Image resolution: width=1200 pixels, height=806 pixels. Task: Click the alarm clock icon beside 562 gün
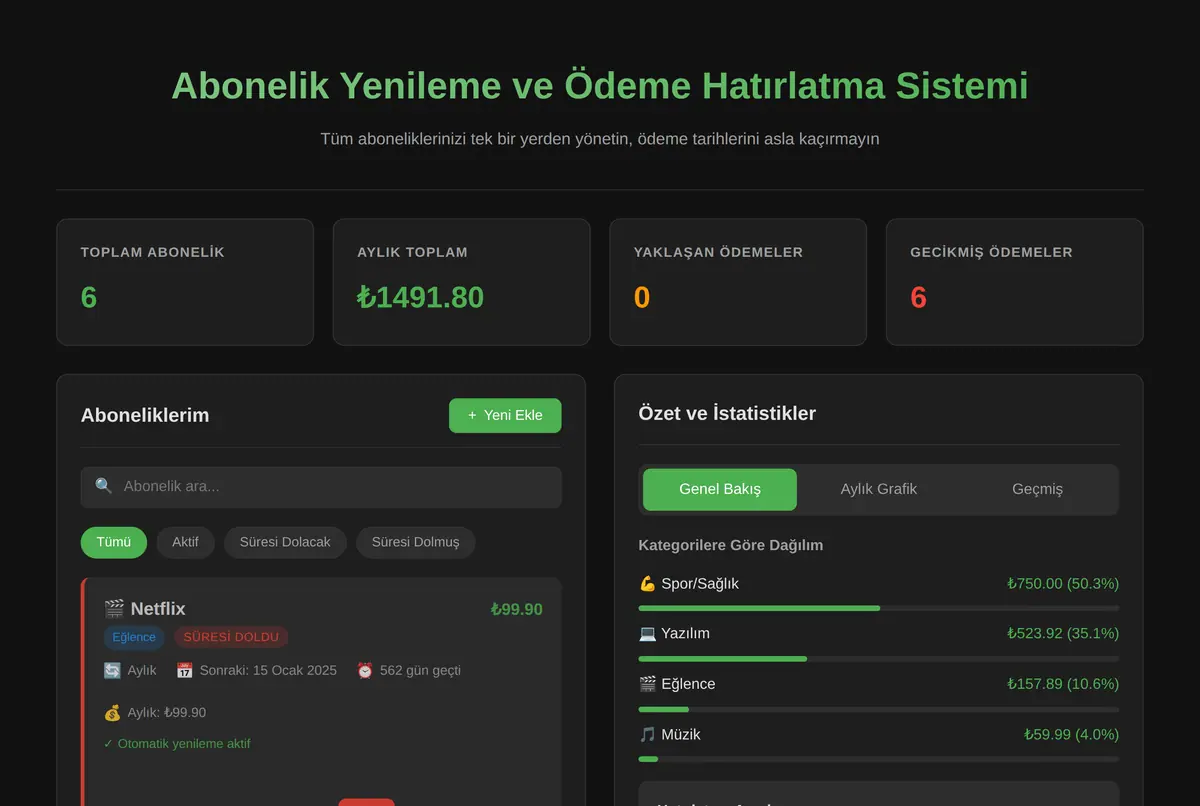pyautogui.click(x=365, y=670)
